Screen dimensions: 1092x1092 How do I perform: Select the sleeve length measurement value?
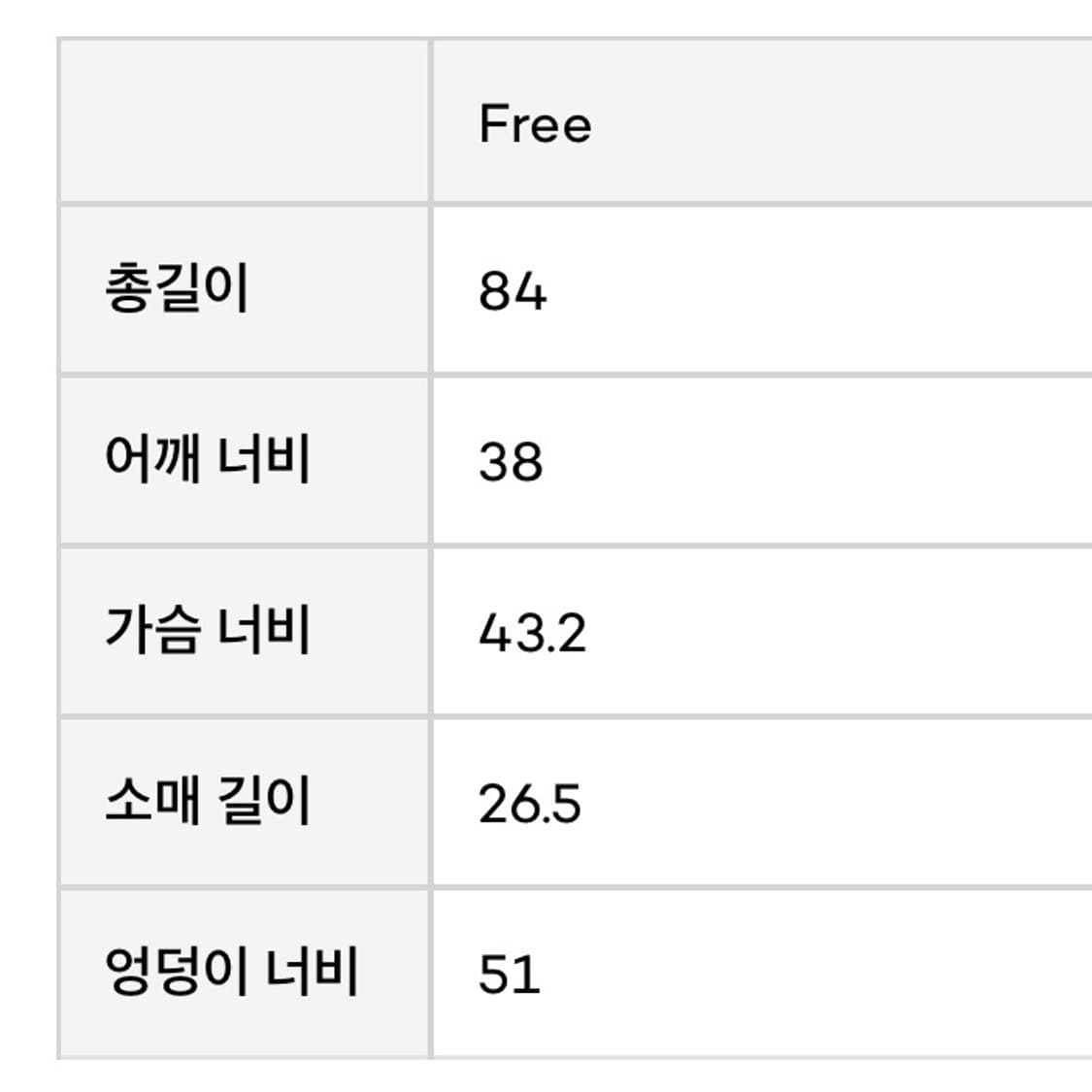pyautogui.click(x=529, y=803)
